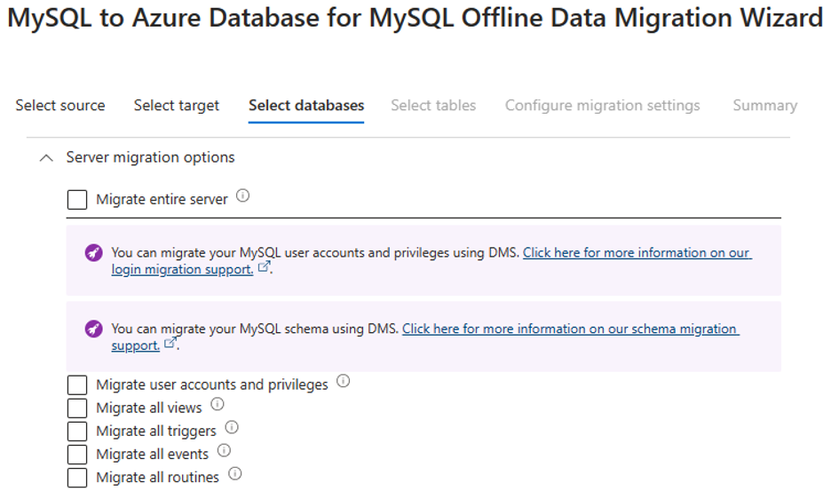Click info icon beside Migrate all triggers

231,428
